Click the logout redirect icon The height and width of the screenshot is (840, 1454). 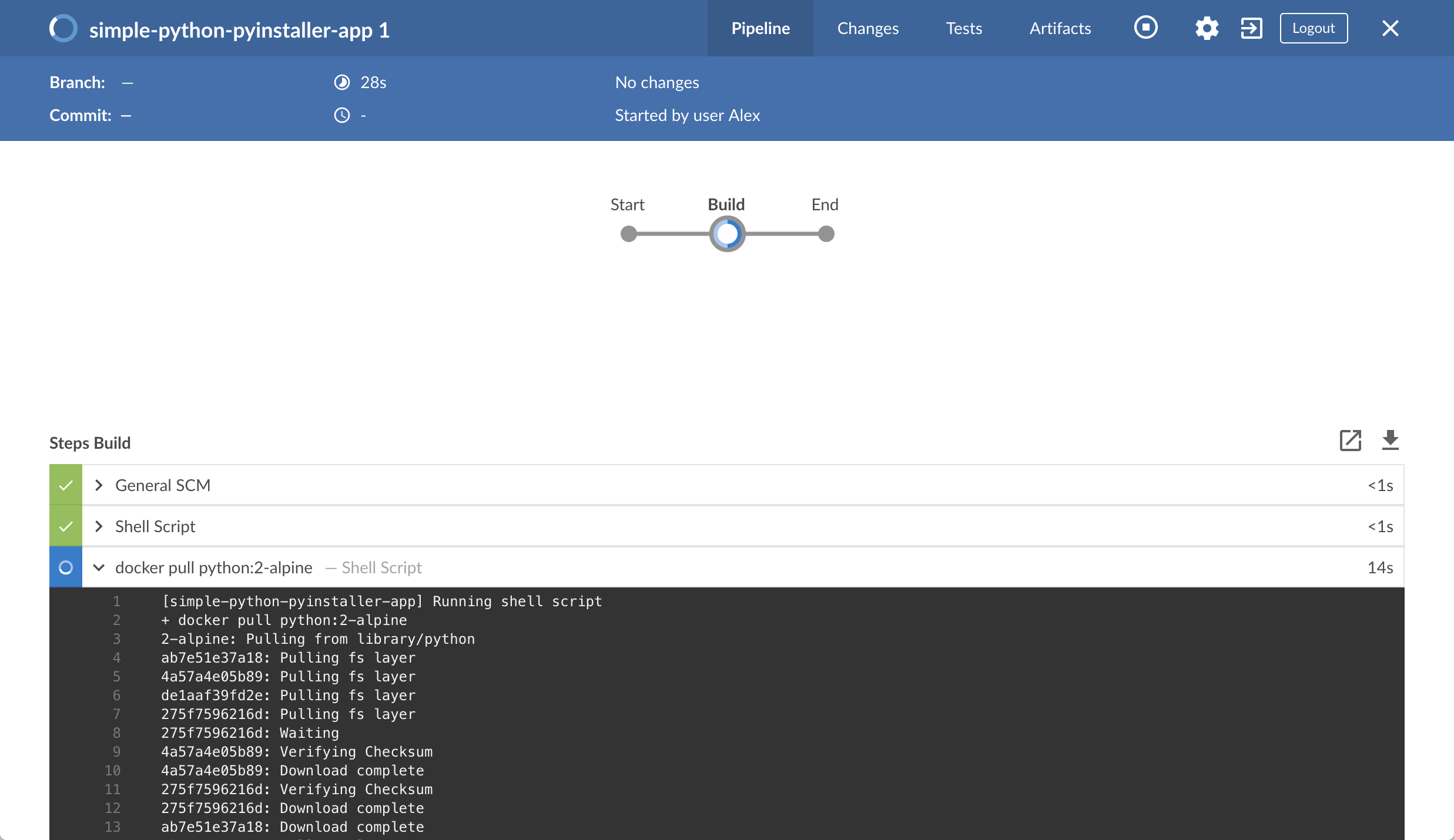(x=1250, y=27)
